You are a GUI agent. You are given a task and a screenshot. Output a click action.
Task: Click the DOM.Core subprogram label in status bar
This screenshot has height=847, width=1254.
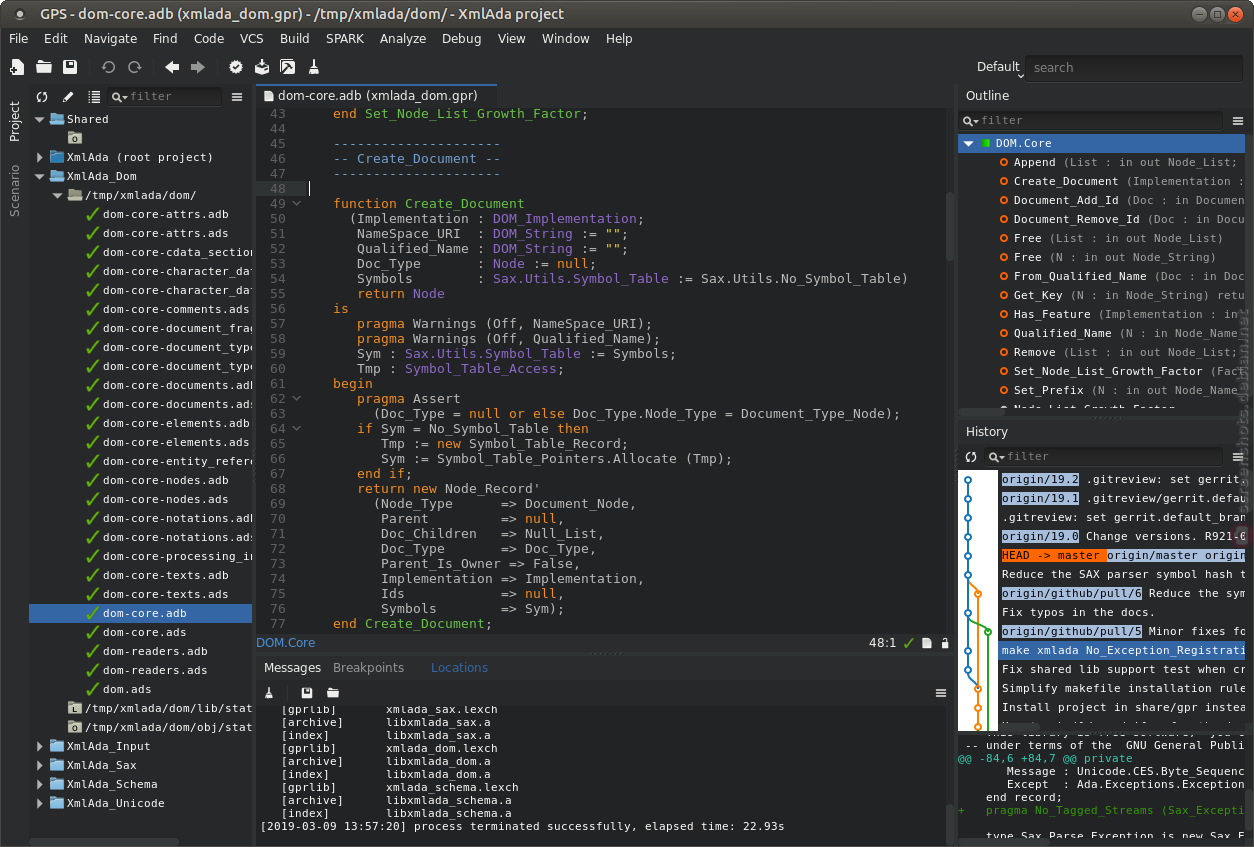pyautogui.click(x=286, y=643)
